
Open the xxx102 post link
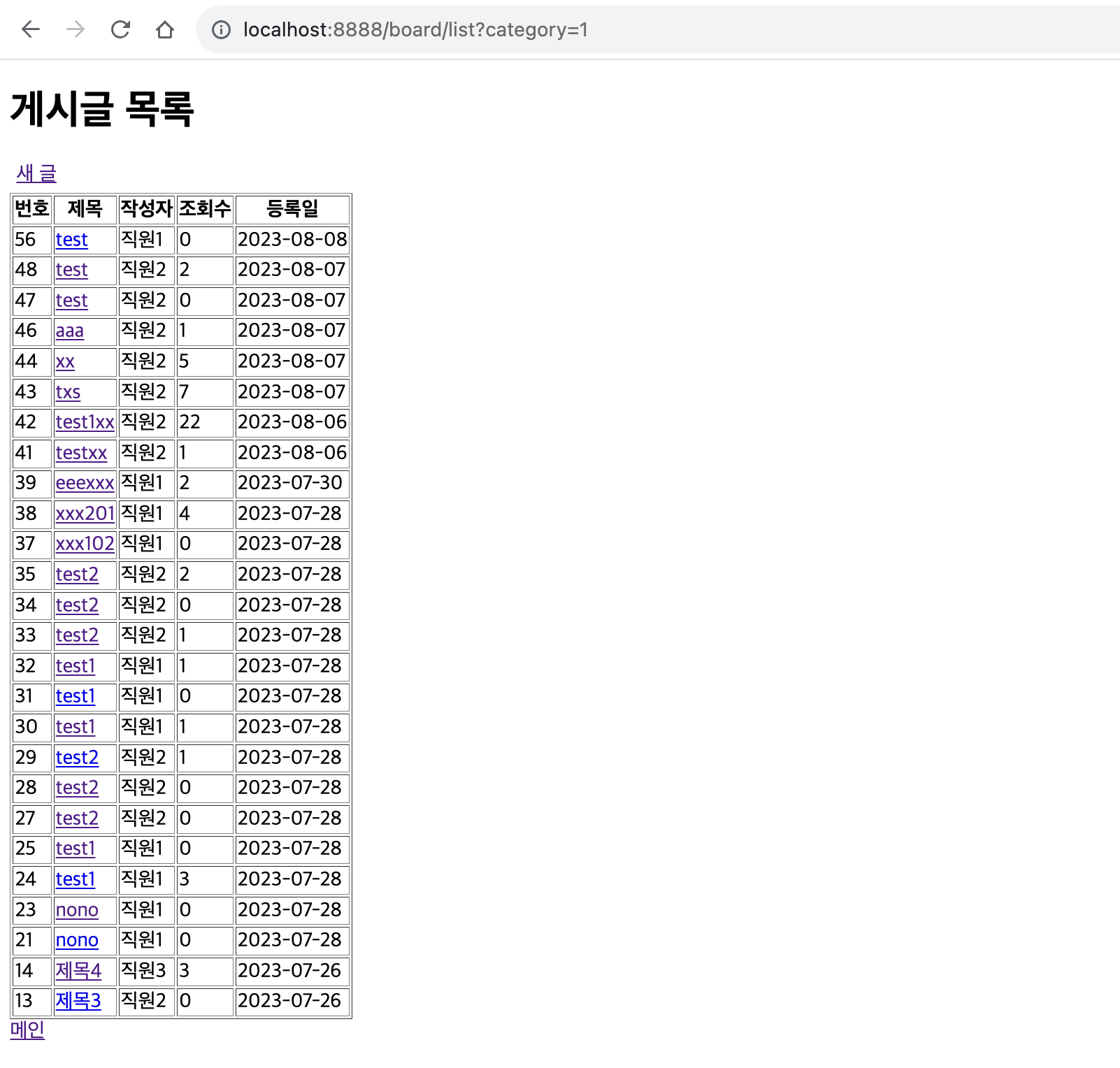(85, 544)
